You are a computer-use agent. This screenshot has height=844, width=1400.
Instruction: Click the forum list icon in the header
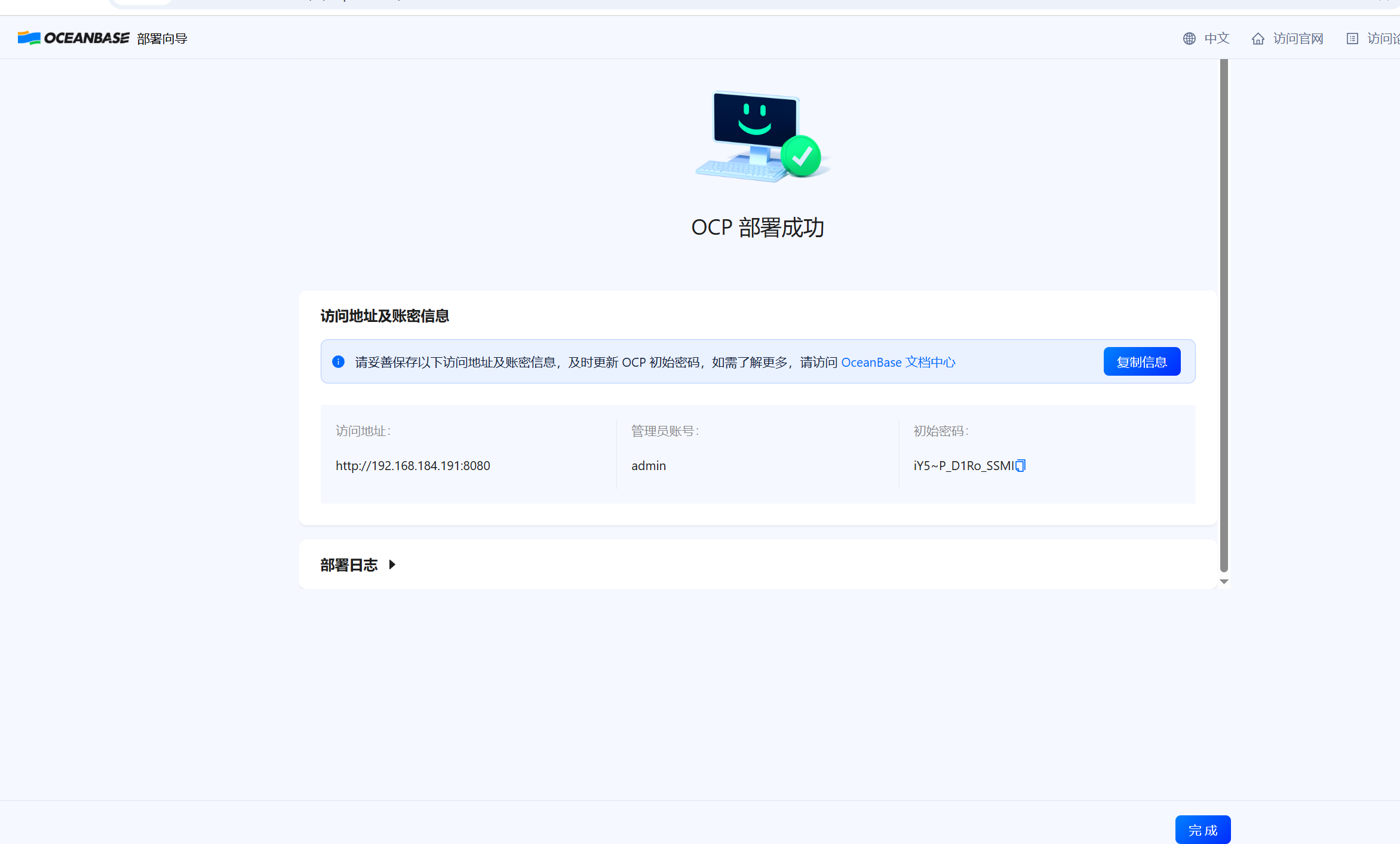pyautogui.click(x=1352, y=38)
